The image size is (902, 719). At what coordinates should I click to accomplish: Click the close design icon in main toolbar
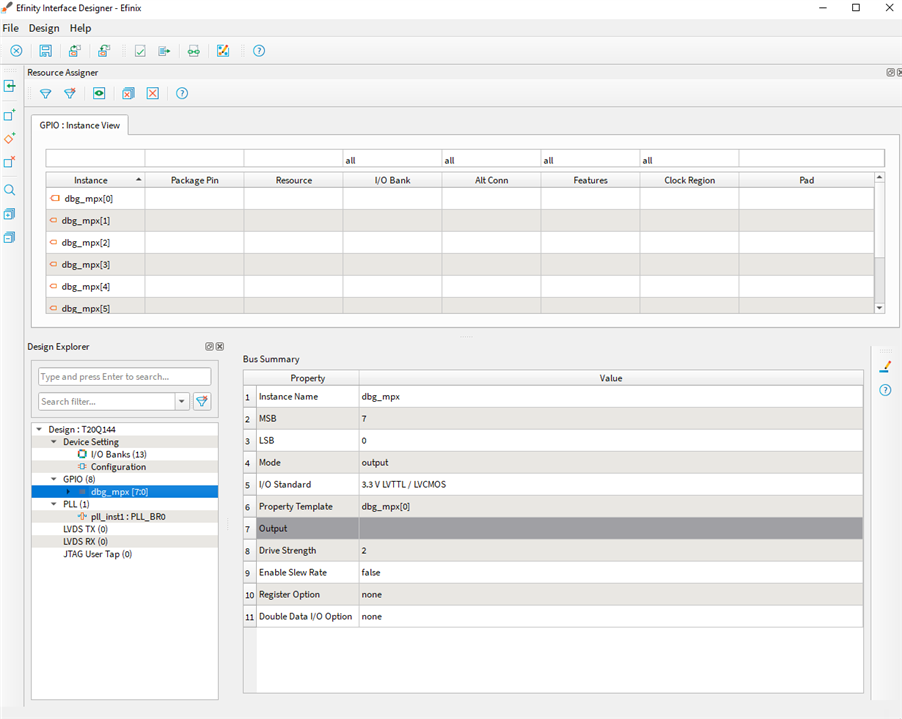point(16,51)
